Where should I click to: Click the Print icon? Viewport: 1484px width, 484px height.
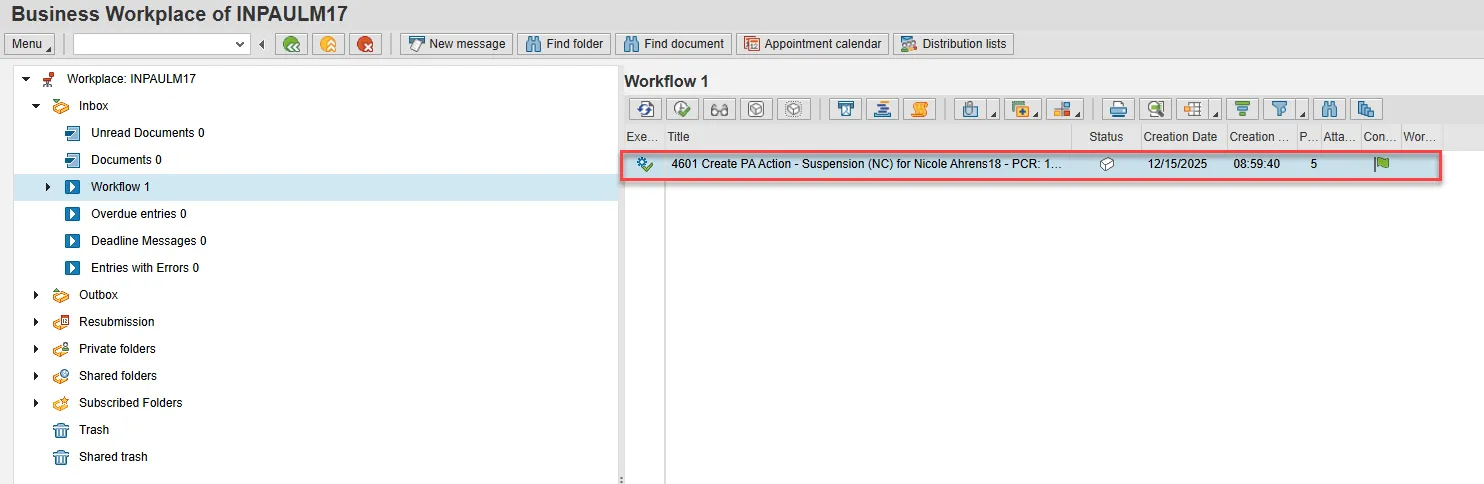point(1119,109)
